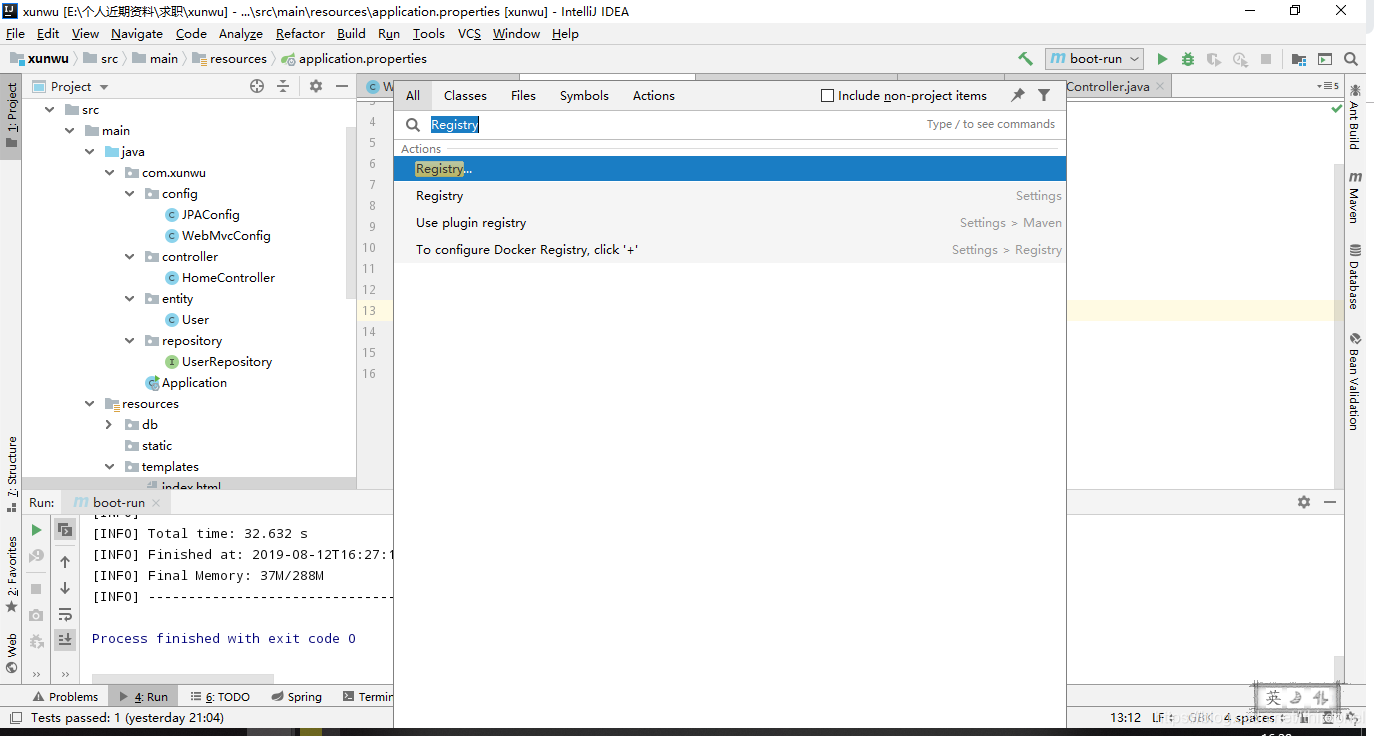This screenshot has width=1374, height=736.
Task: Open the Bean Validation side panel
Action: 1355,381
